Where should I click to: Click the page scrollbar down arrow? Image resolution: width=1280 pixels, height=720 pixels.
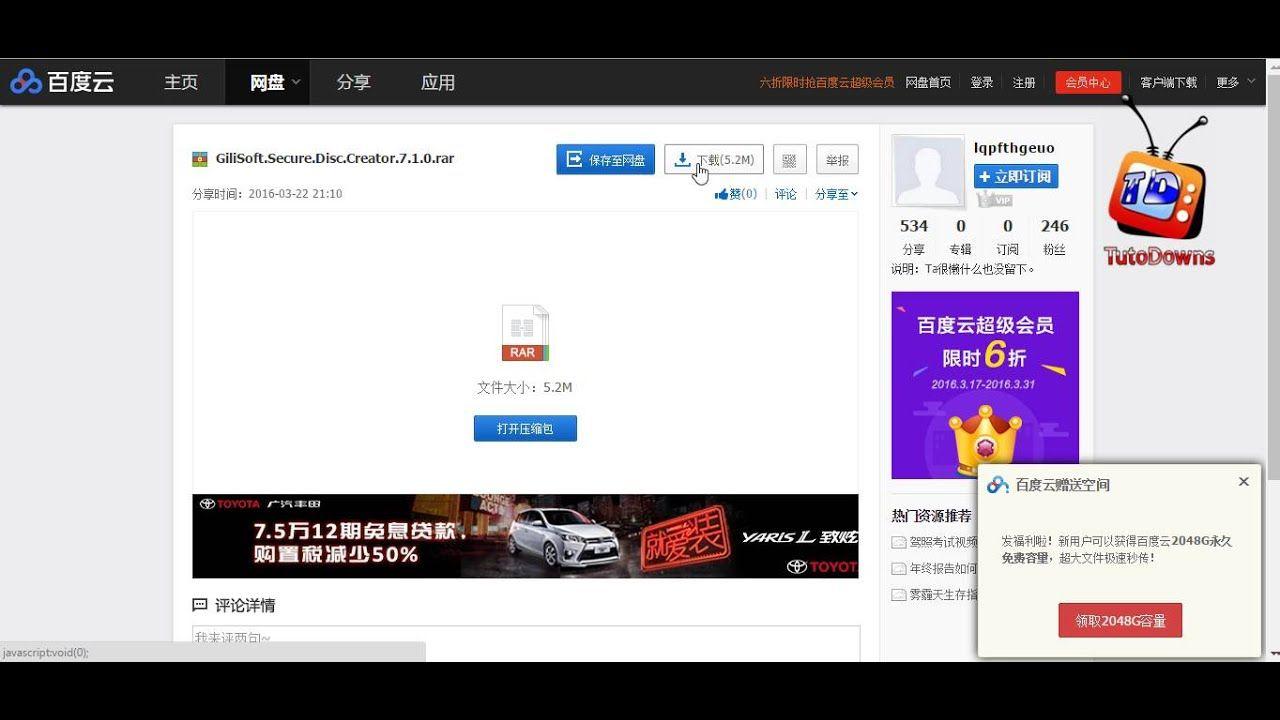(x=1274, y=653)
